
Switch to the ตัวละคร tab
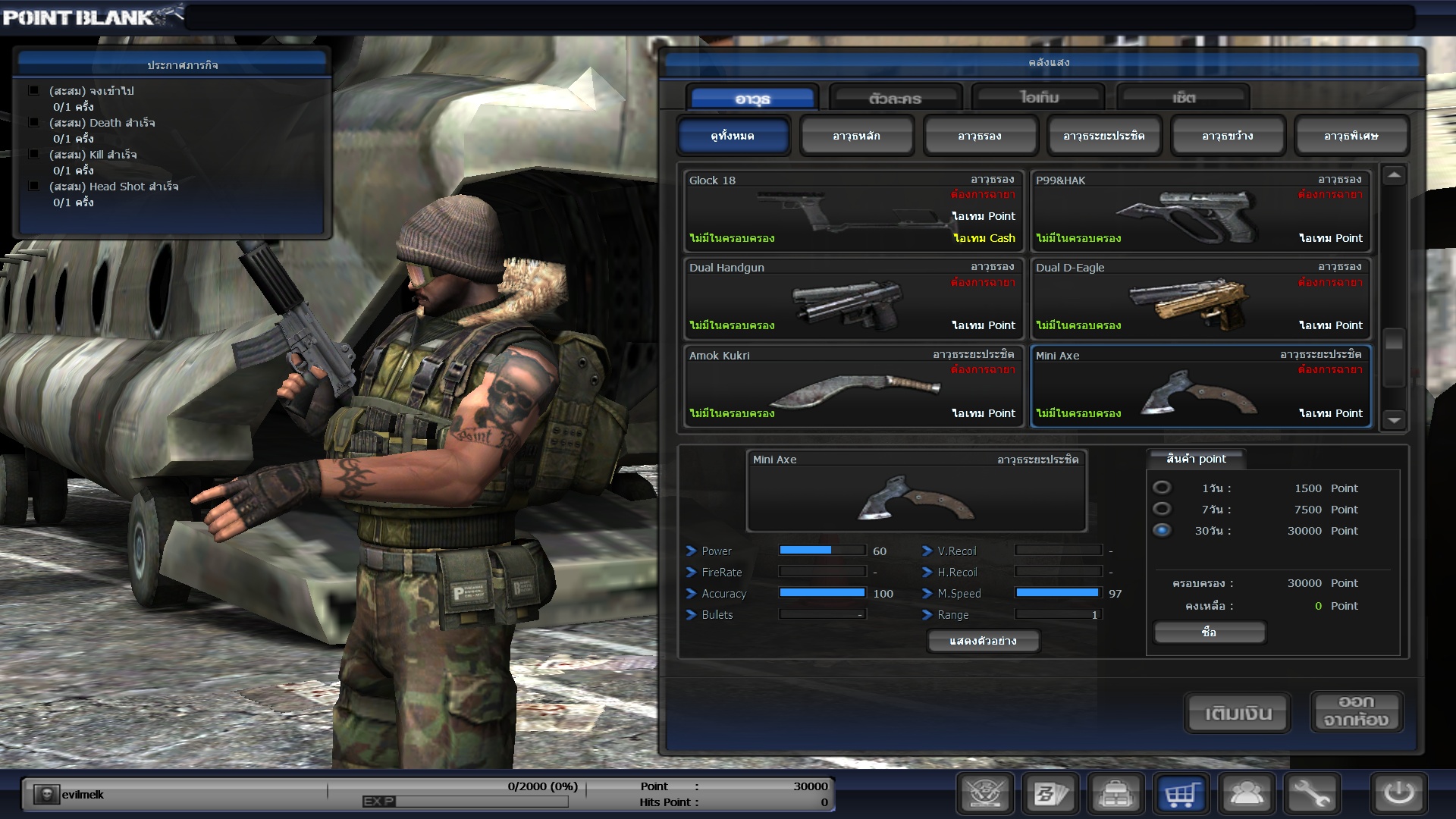coord(895,99)
